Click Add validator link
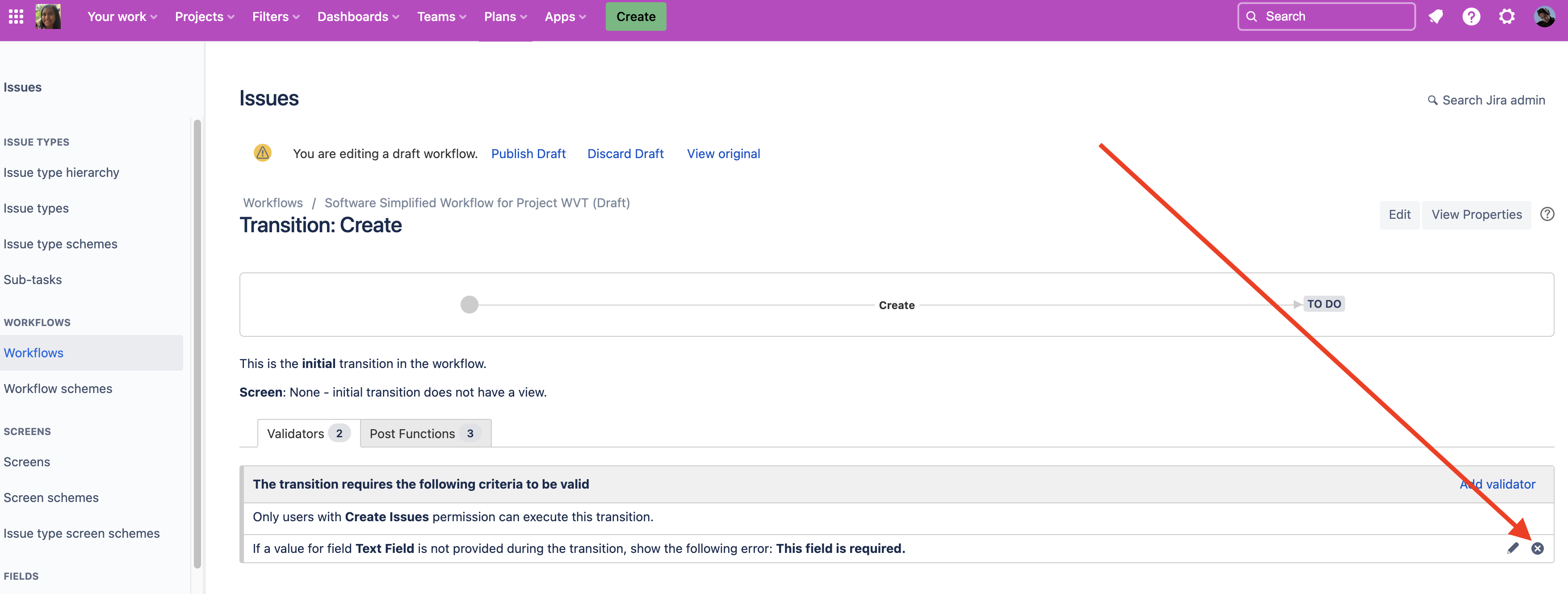Screen dimensions: 1568x594 [x=1497, y=484]
